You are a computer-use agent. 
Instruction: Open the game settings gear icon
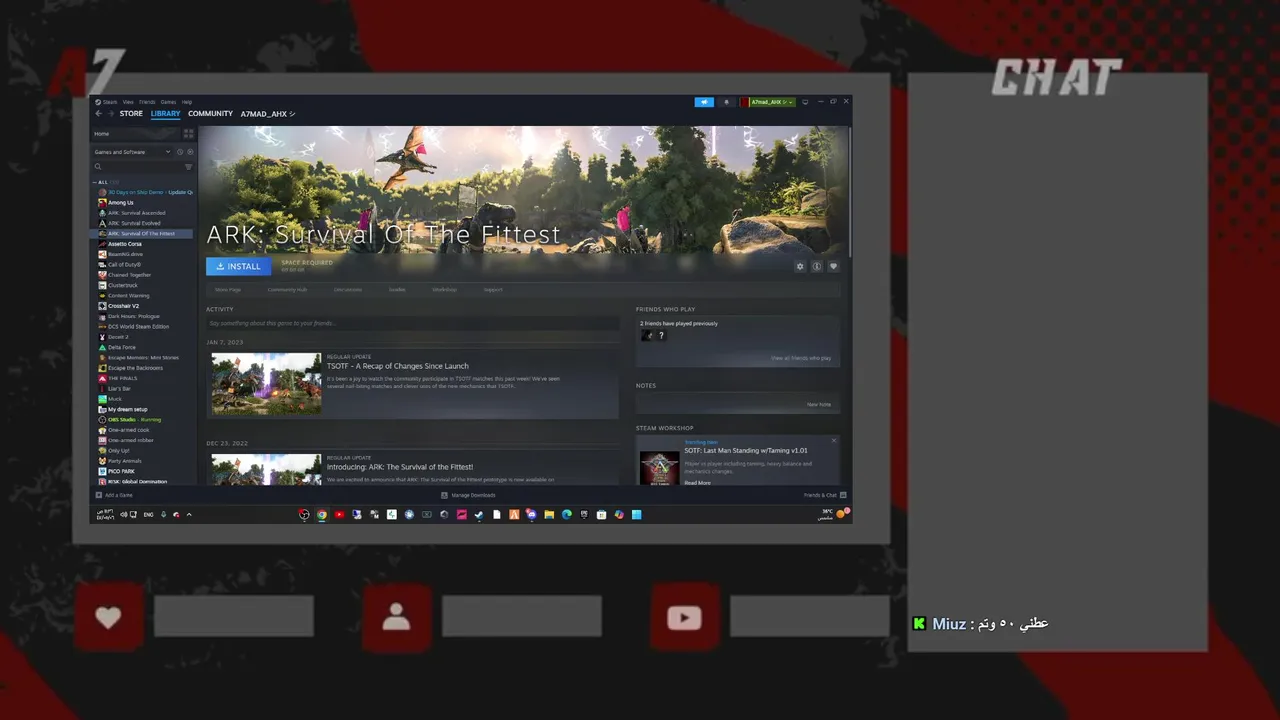point(799,266)
